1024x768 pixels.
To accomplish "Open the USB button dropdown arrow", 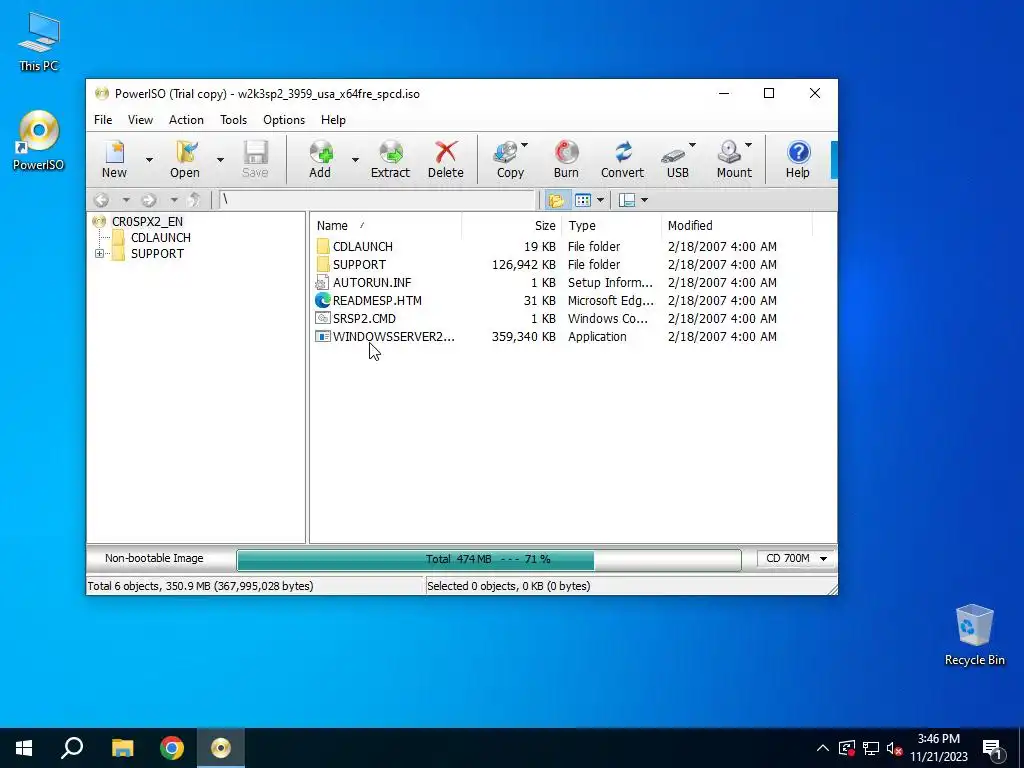I will point(692,145).
